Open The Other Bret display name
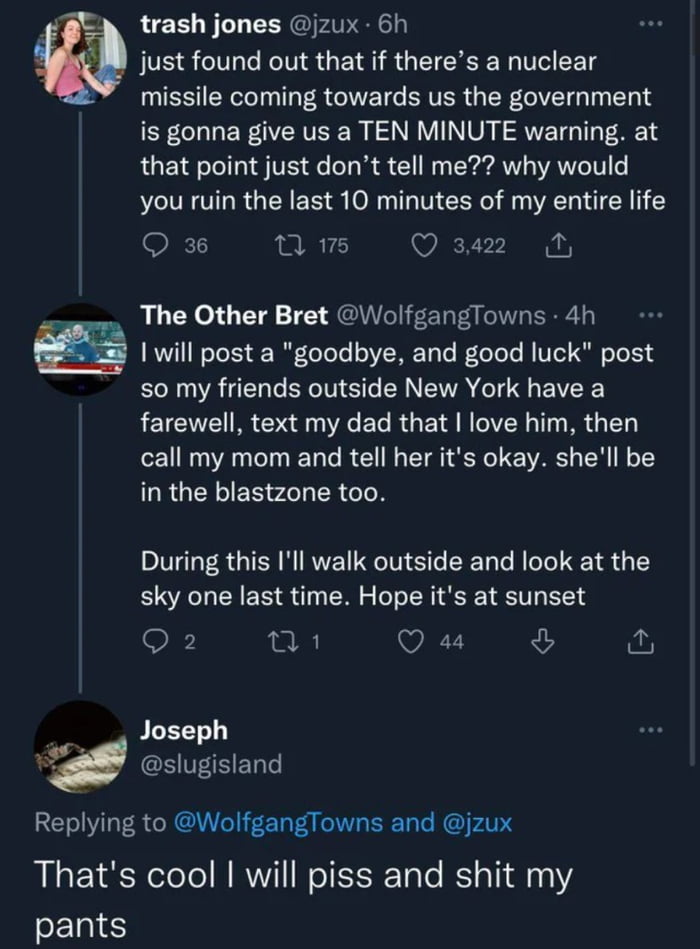Image resolution: width=700 pixels, height=949 pixels. (234, 315)
